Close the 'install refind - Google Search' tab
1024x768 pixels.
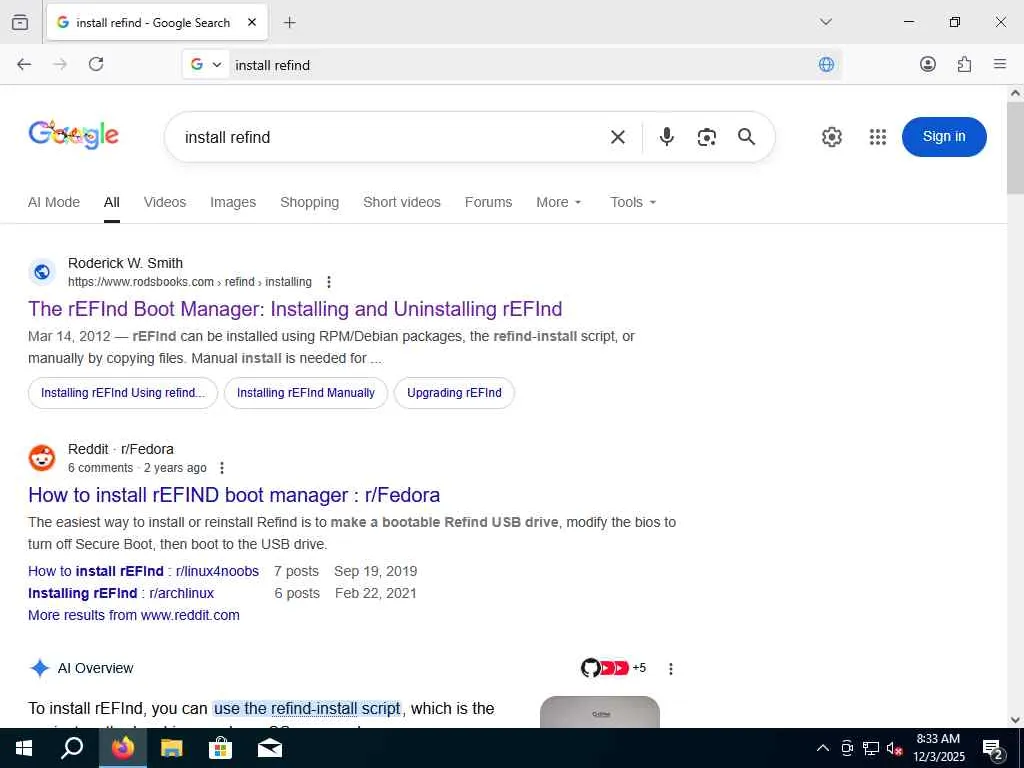click(252, 22)
